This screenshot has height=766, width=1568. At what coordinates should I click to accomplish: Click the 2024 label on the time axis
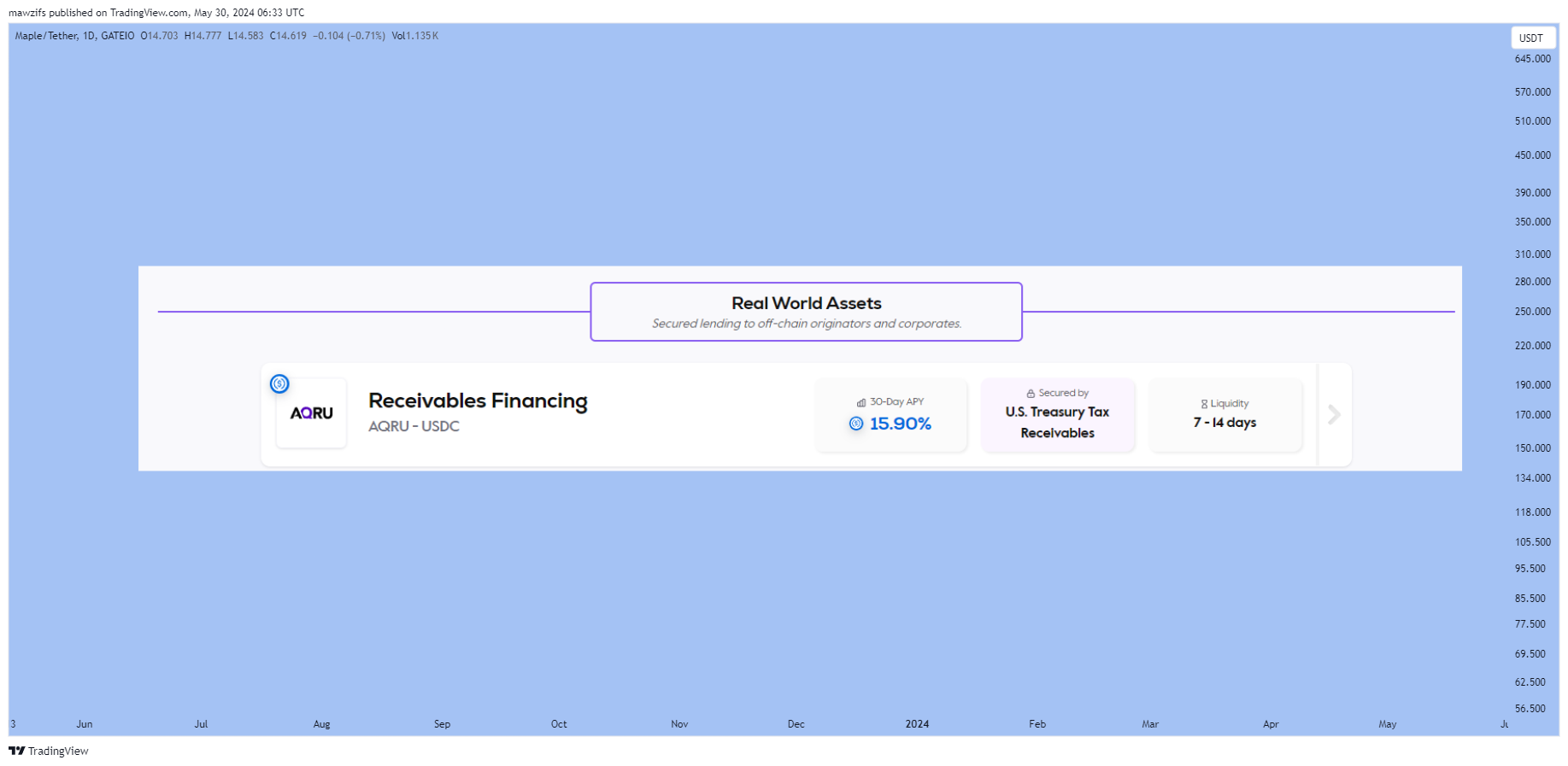(917, 724)
